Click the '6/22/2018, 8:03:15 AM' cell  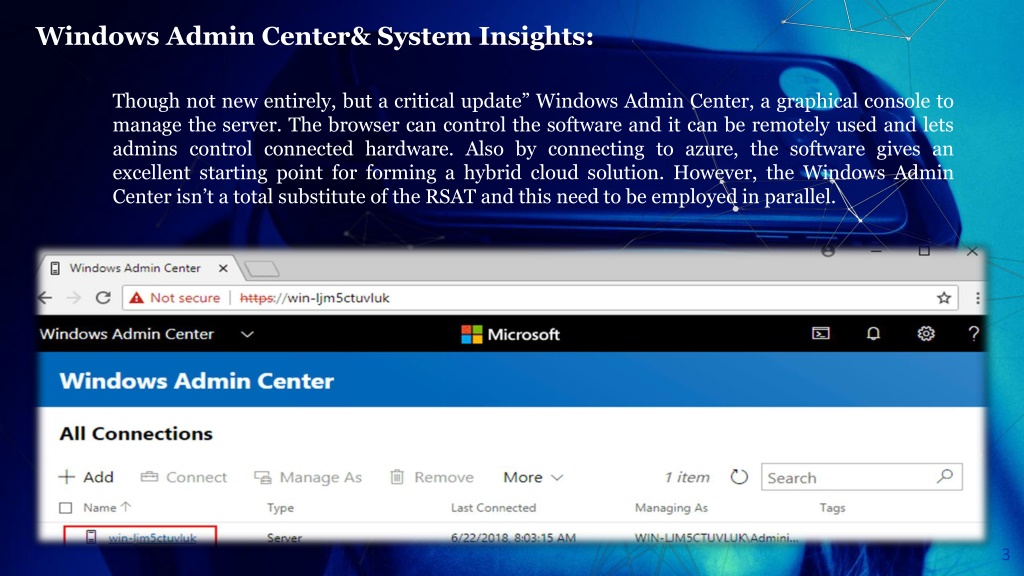(x=513, y=537)
